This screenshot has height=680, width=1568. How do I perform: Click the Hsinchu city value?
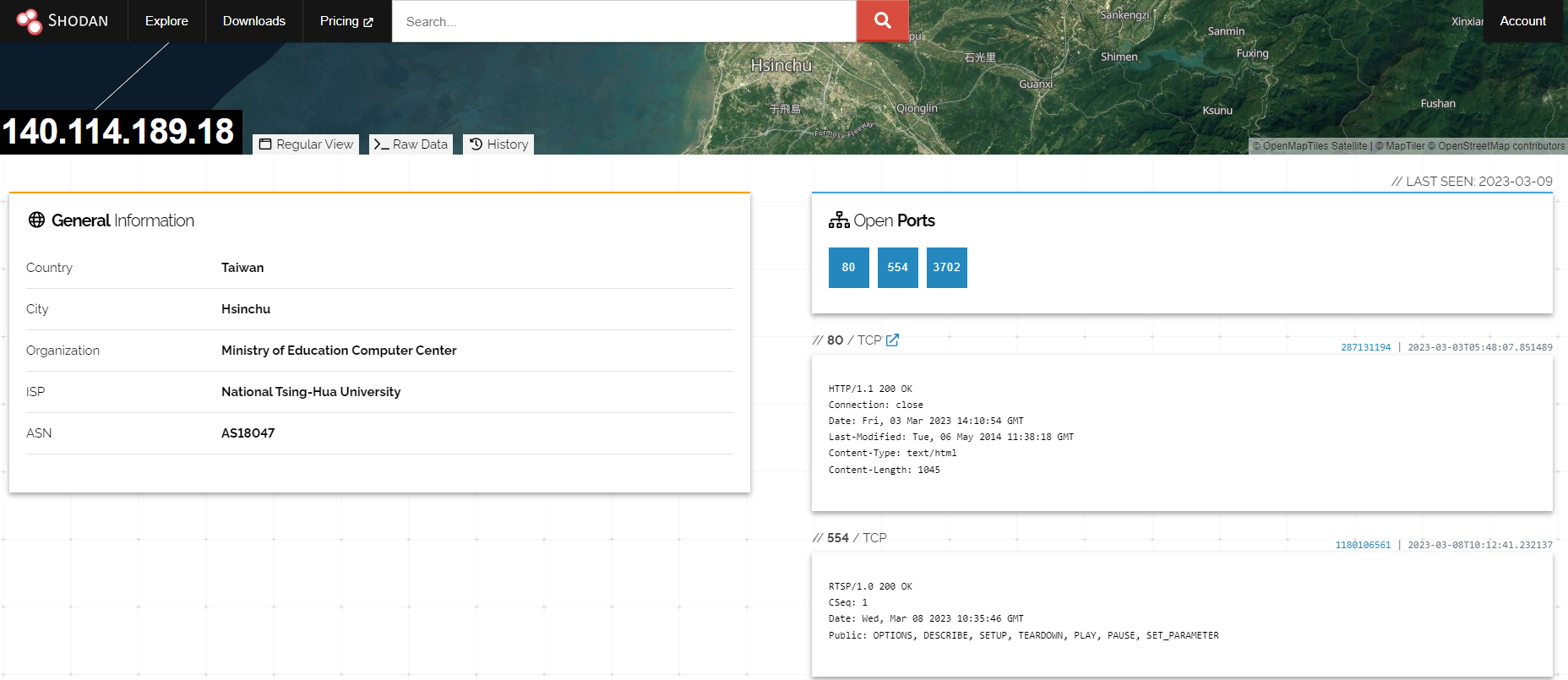(x=246, y=309)
